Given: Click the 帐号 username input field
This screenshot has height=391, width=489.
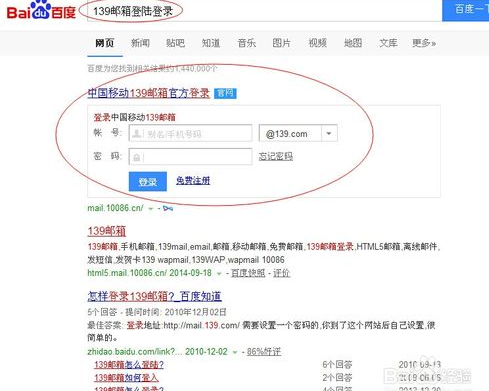Looking at the screenshot, I should (190, 133).
